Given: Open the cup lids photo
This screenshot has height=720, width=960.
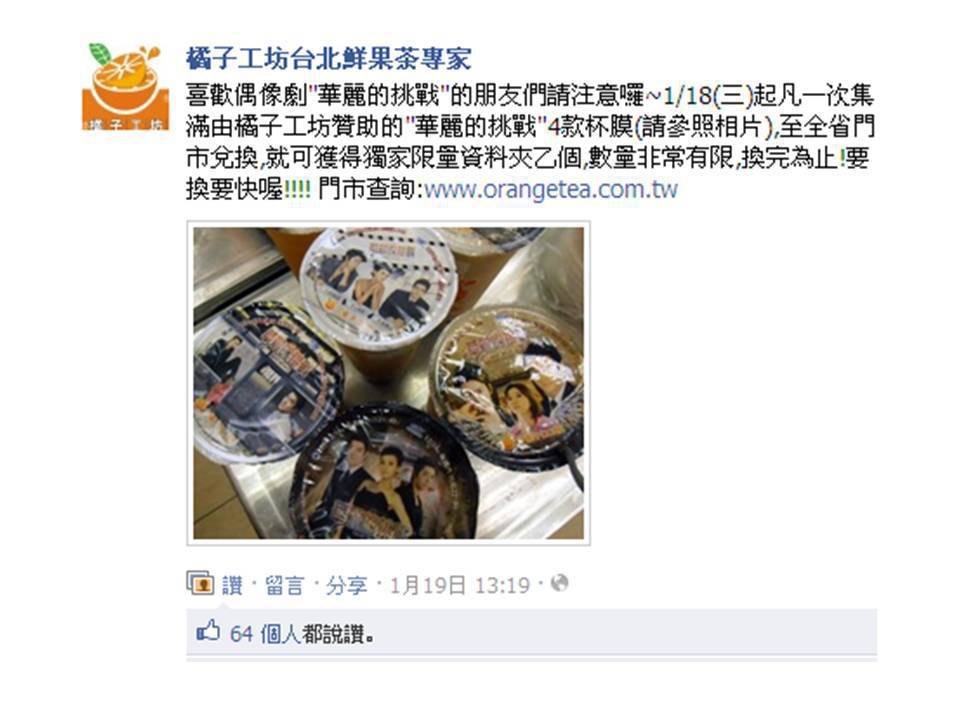Looking at the screenshot, I should (389, 383).
